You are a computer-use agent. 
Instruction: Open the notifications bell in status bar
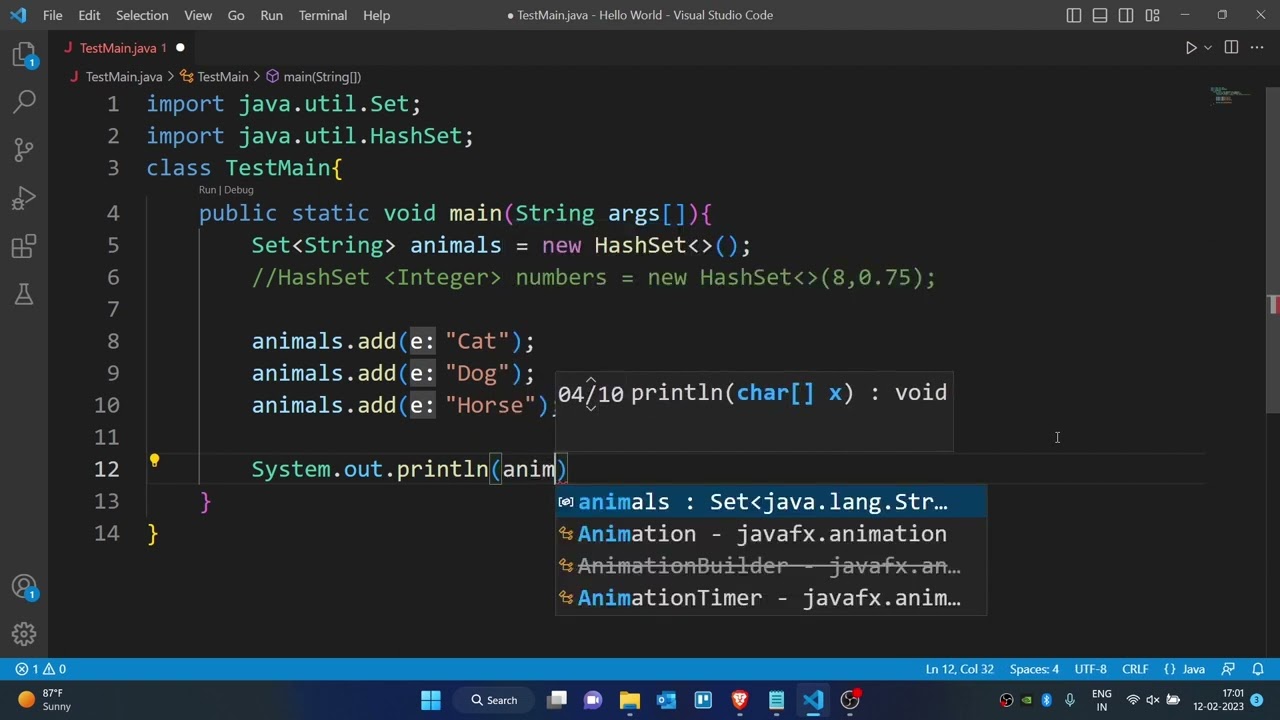point(1259,669)
